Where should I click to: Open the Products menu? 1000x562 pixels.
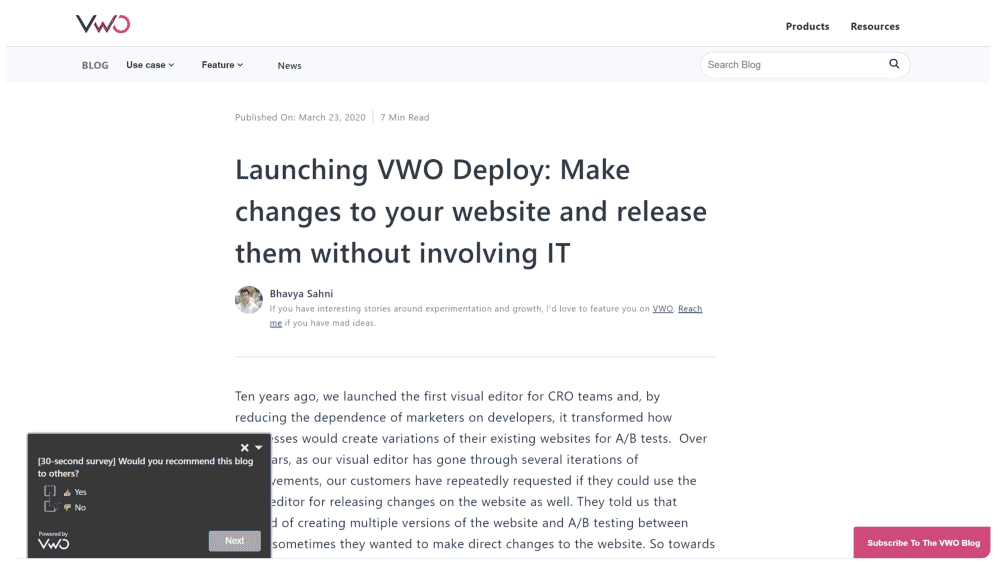click(807, 26)
